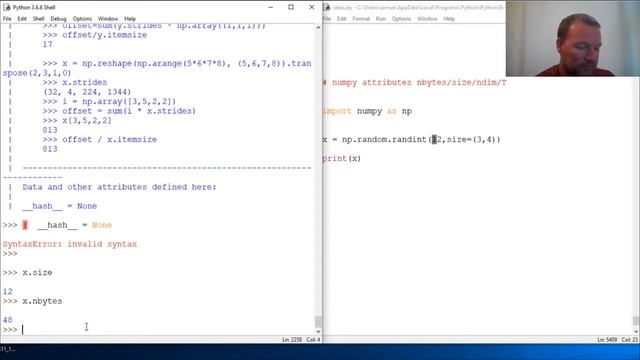Minimize the Python Shell window
Screen dimensions: 640x360
(x=270, y=7)
